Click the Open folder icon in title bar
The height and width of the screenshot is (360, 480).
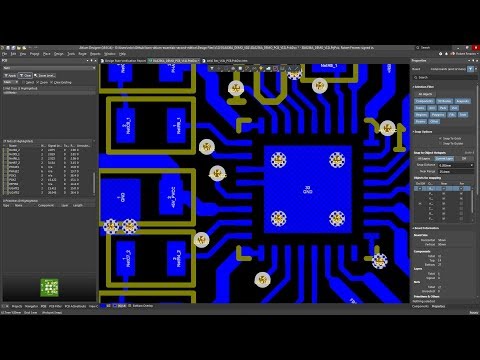(x=19, y=48)
